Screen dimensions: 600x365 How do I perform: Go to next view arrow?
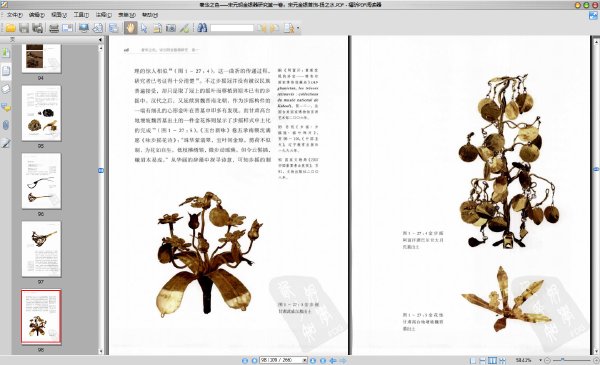click(x=343, y=360)
